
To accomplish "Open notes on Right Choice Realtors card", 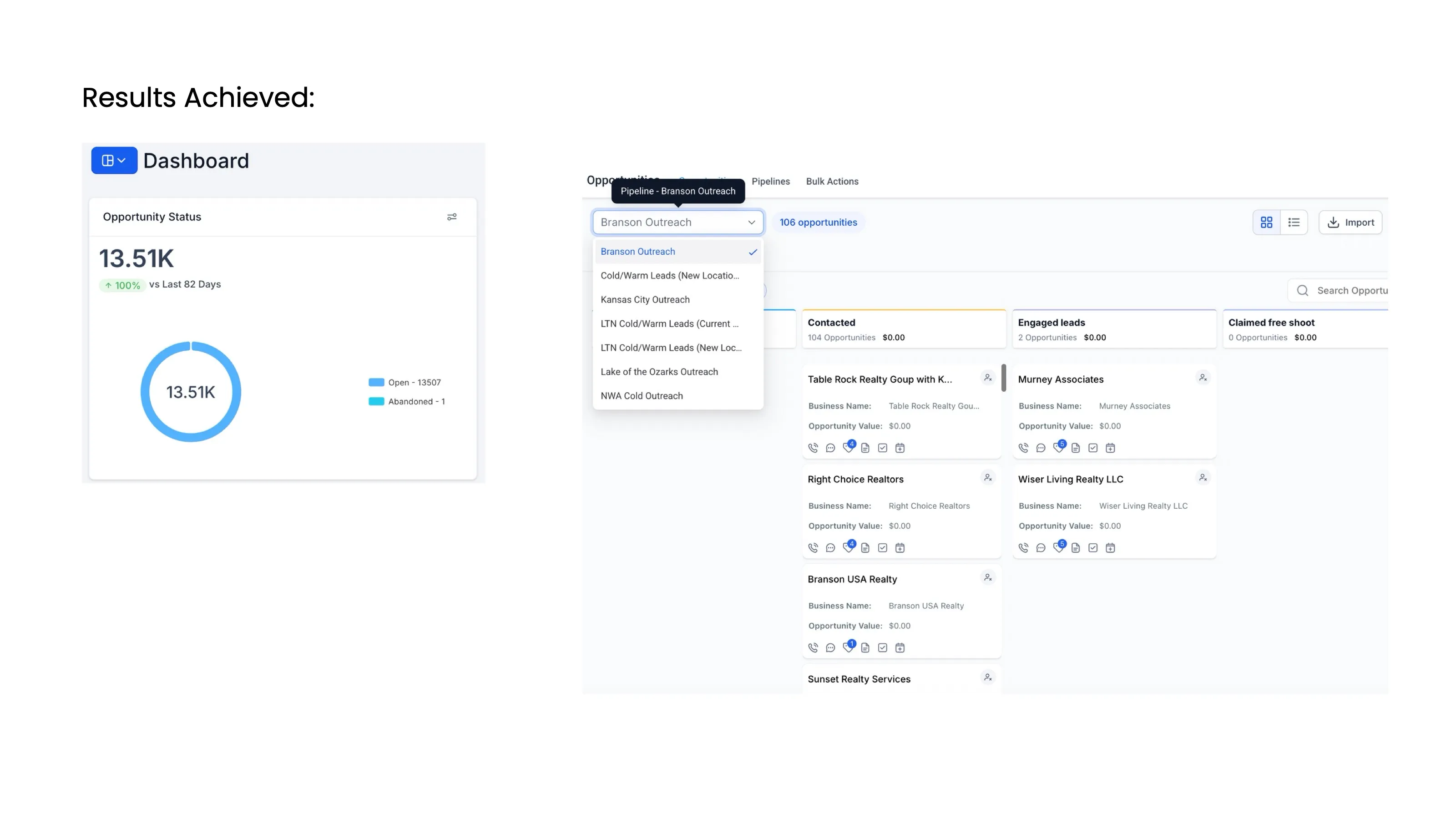I will click(865, 548).
